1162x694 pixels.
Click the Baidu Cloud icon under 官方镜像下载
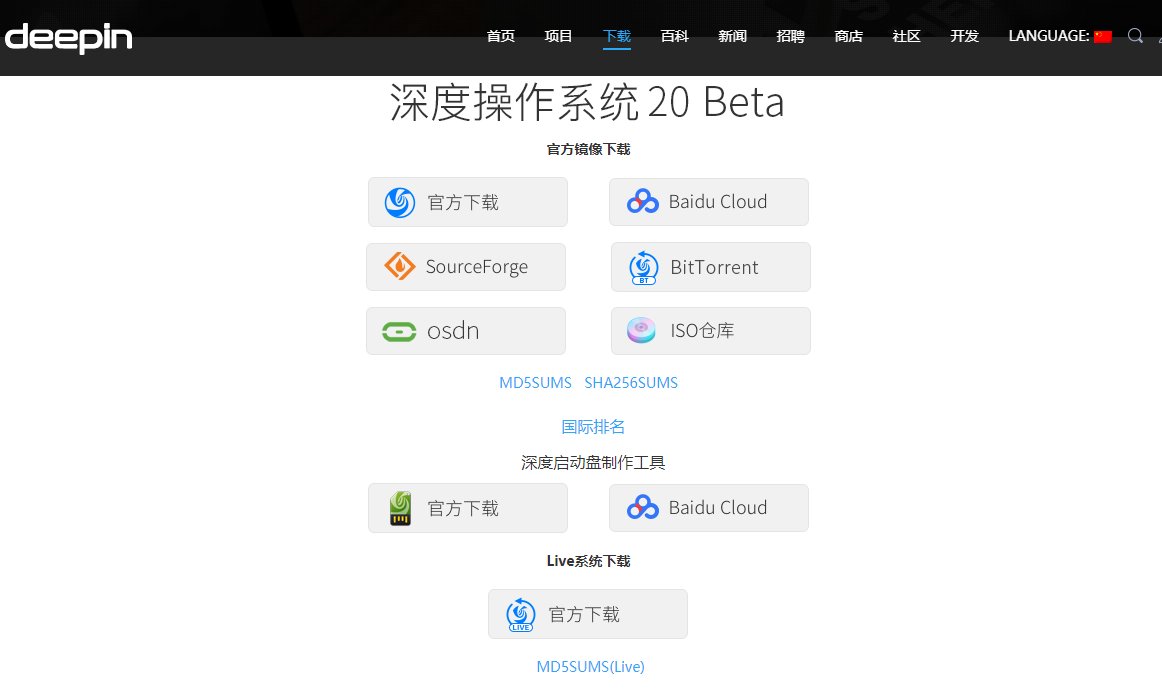tap(643, 202)
